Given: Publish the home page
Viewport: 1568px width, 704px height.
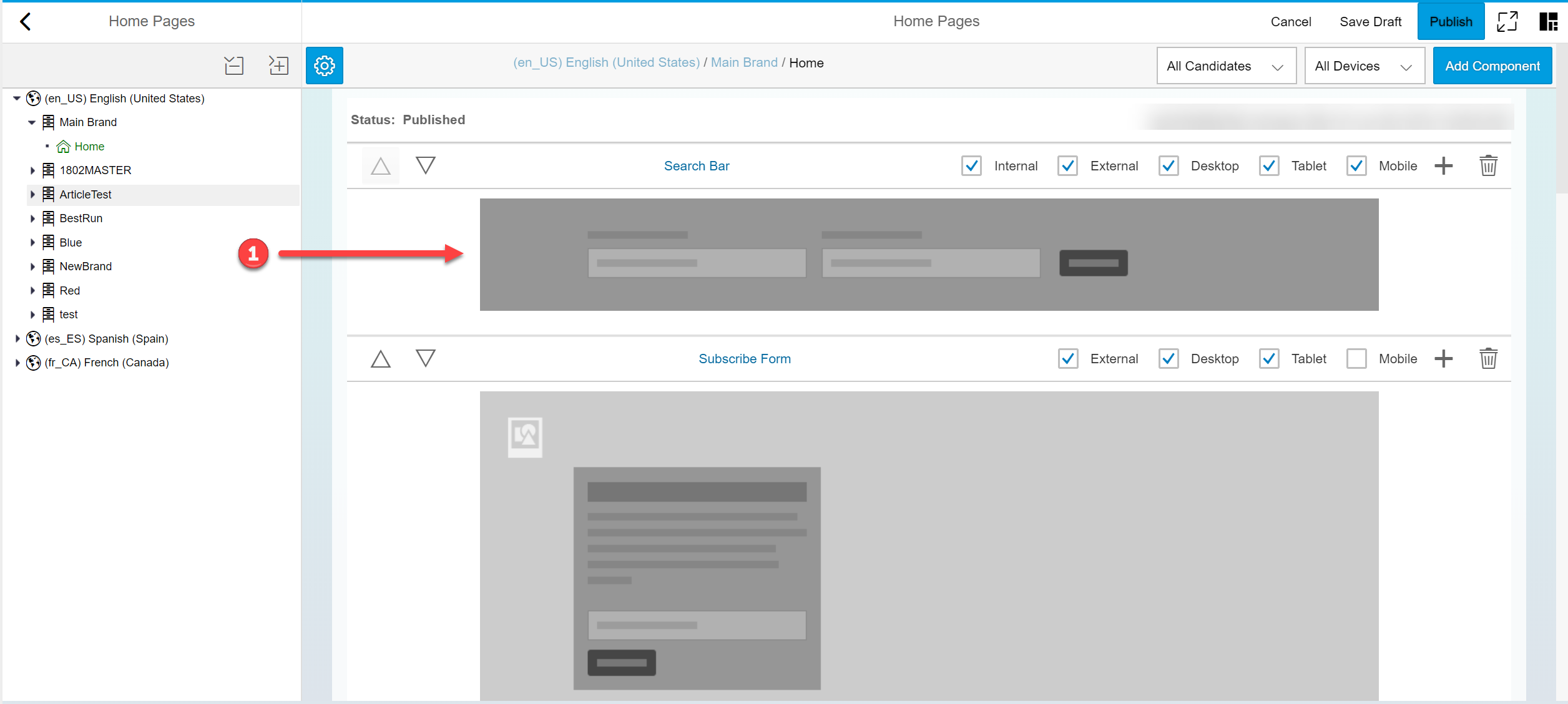Looking at the screenshot, I should (1451, 22).
